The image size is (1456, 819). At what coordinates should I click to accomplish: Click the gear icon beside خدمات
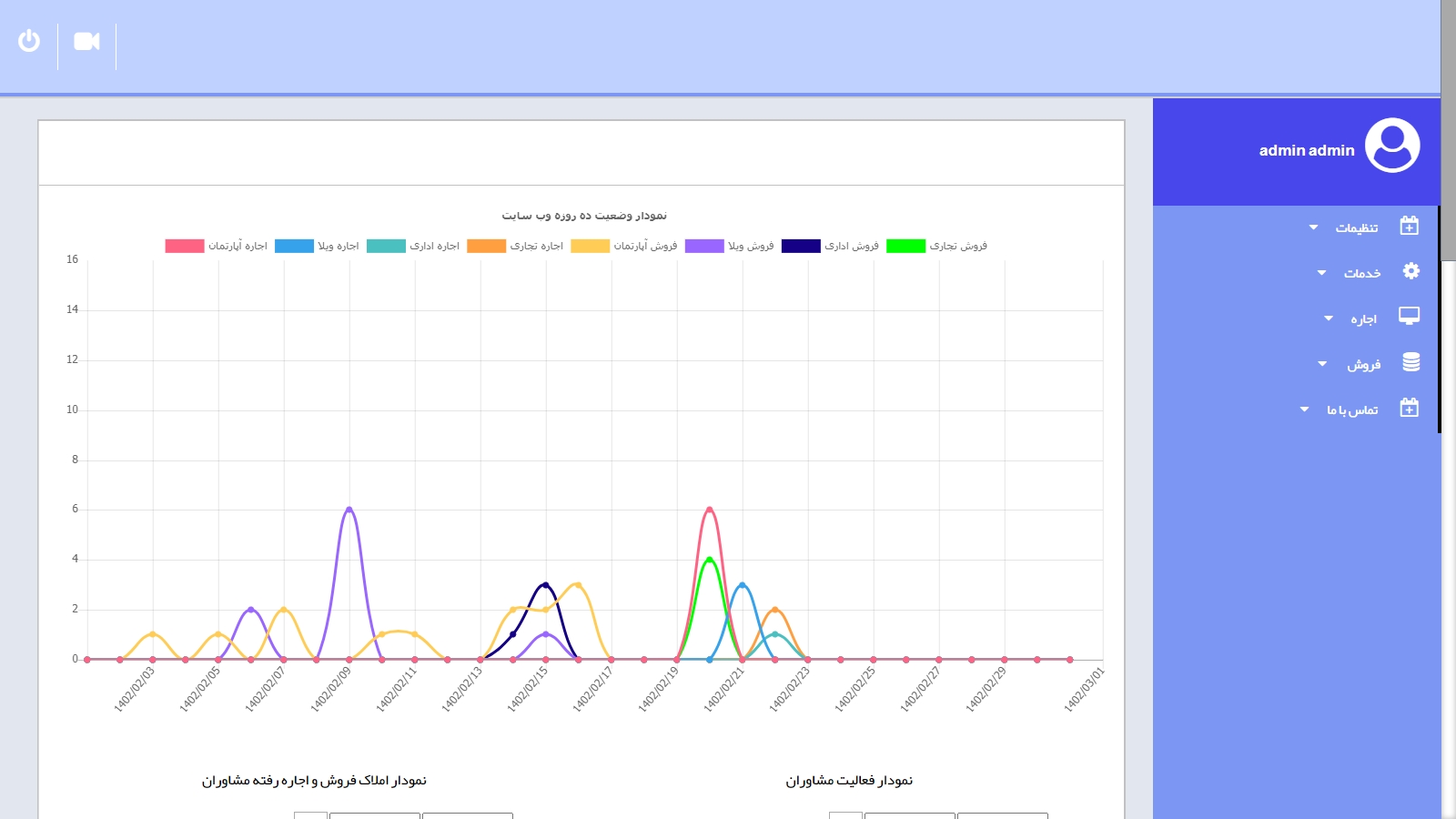pyautogui.click(x=1410, y=271)
